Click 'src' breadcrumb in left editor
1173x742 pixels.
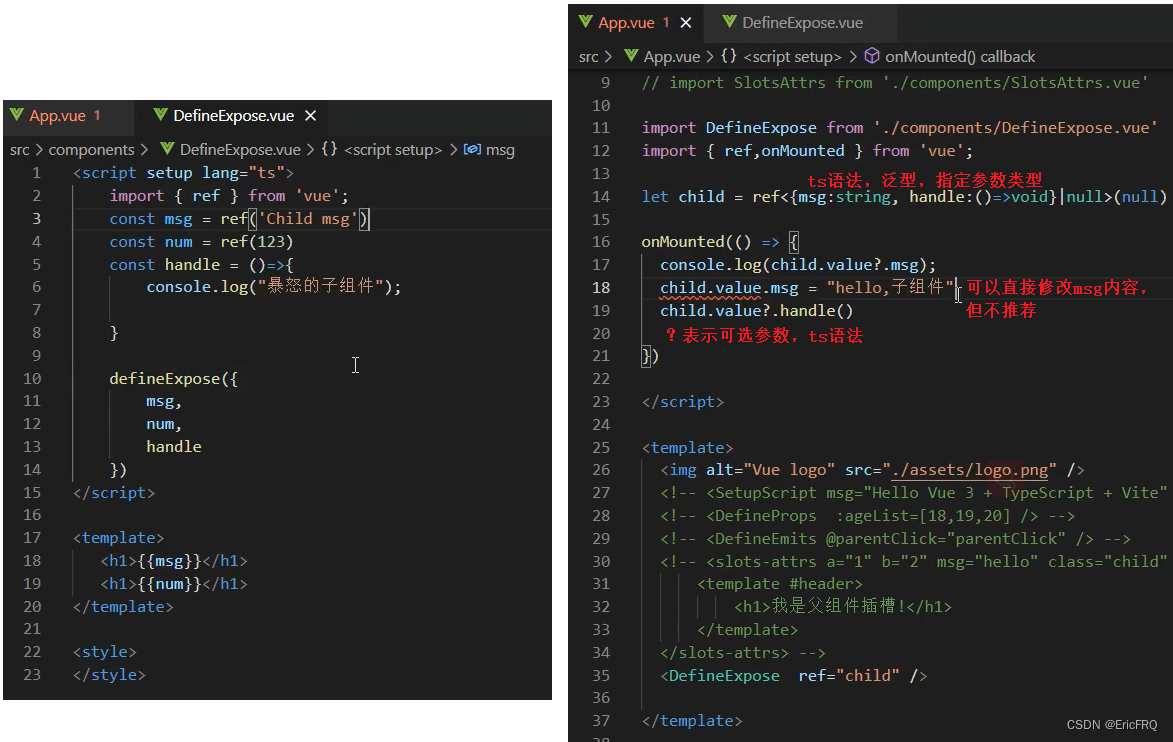(19, 150)
